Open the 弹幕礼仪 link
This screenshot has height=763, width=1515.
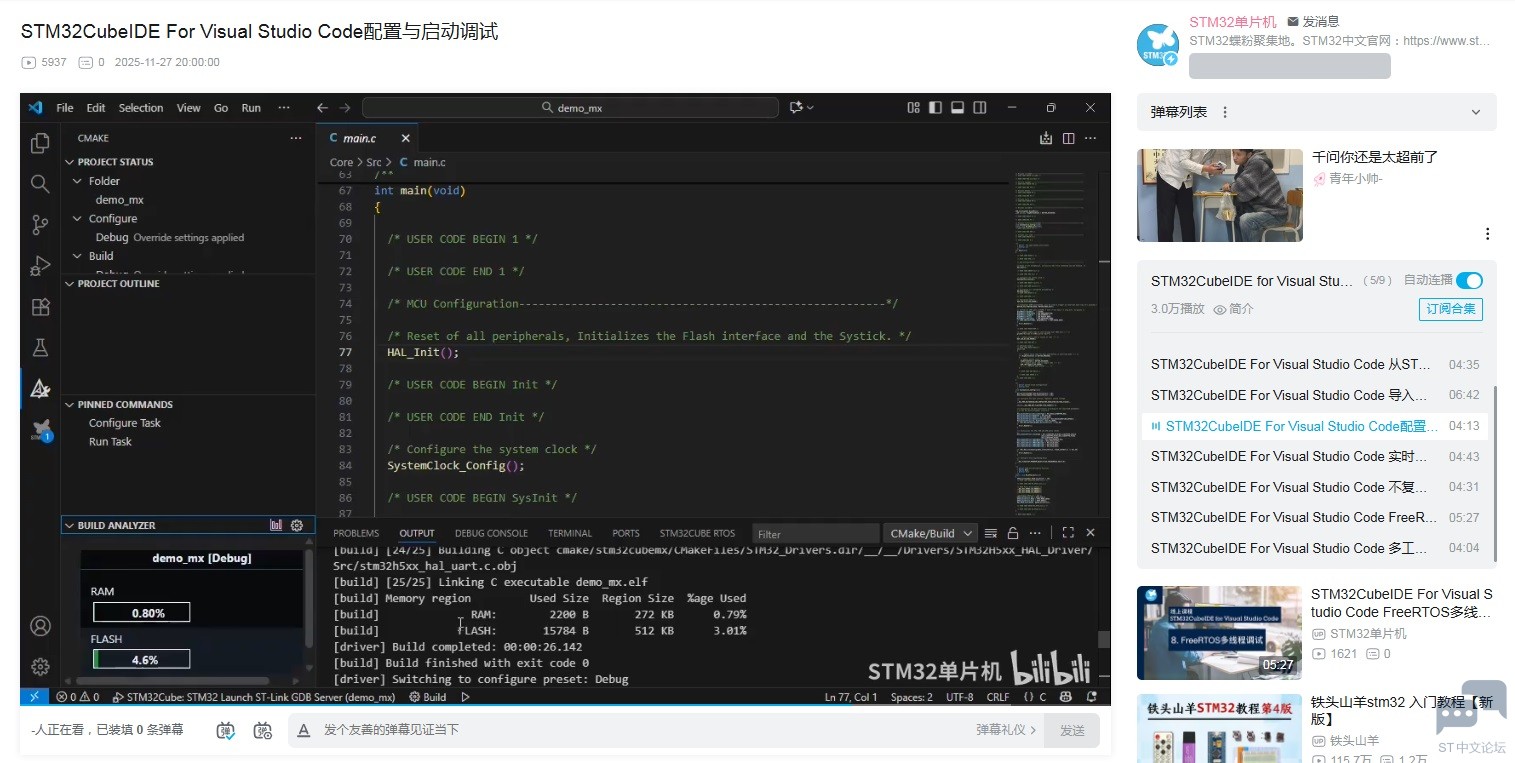[x=1007, y=730]
